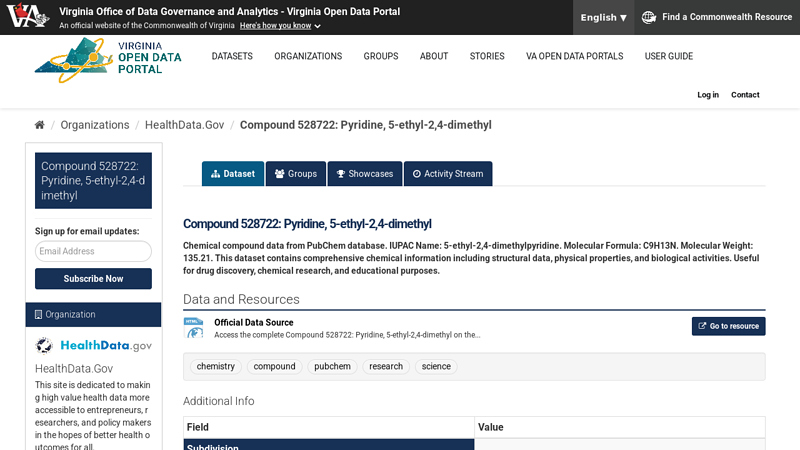Click the Go to resource button
This screenshot has height=450, width=800.
[729, 326]
